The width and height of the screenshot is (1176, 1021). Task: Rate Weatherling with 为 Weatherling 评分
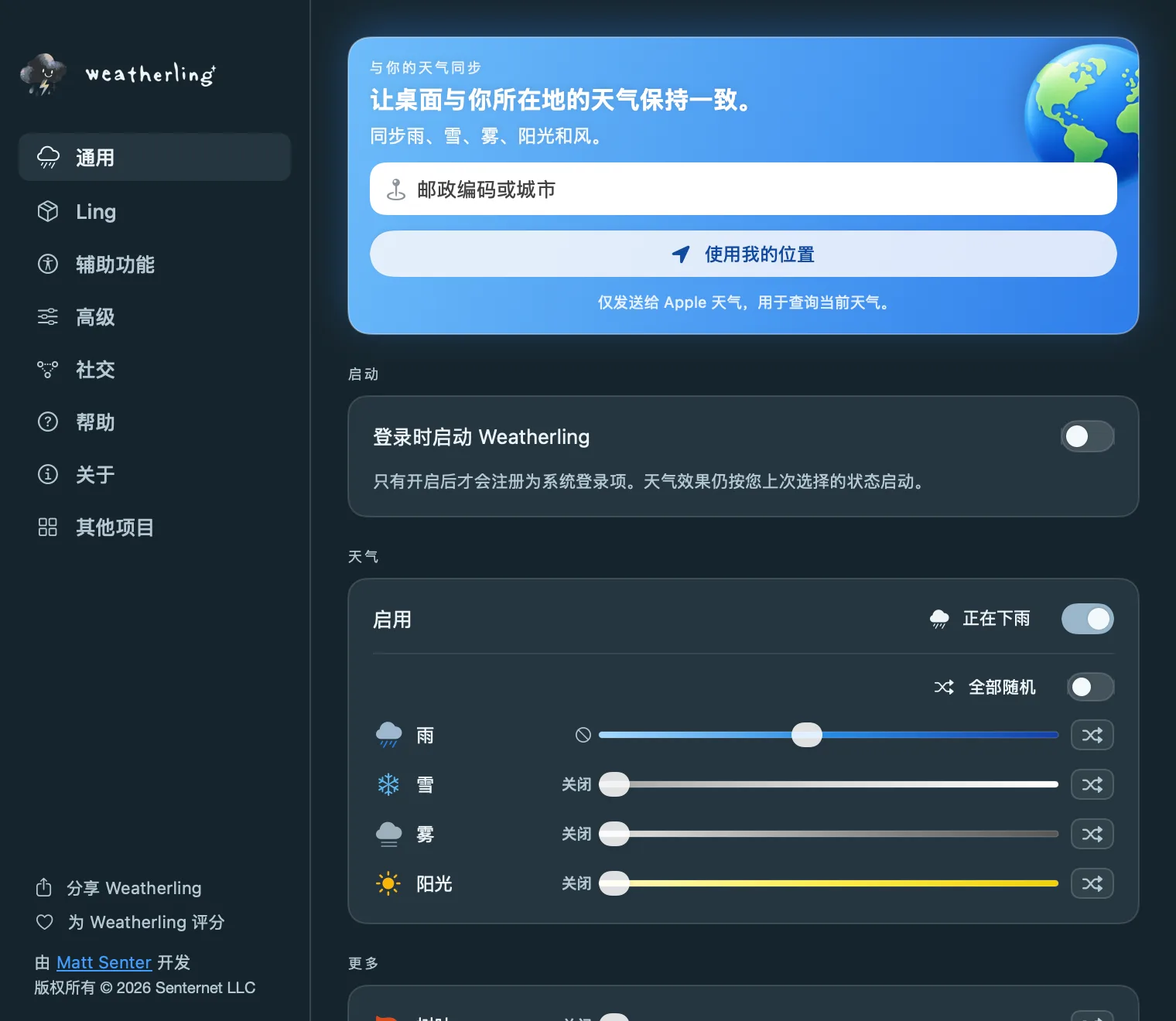point(130,922)
